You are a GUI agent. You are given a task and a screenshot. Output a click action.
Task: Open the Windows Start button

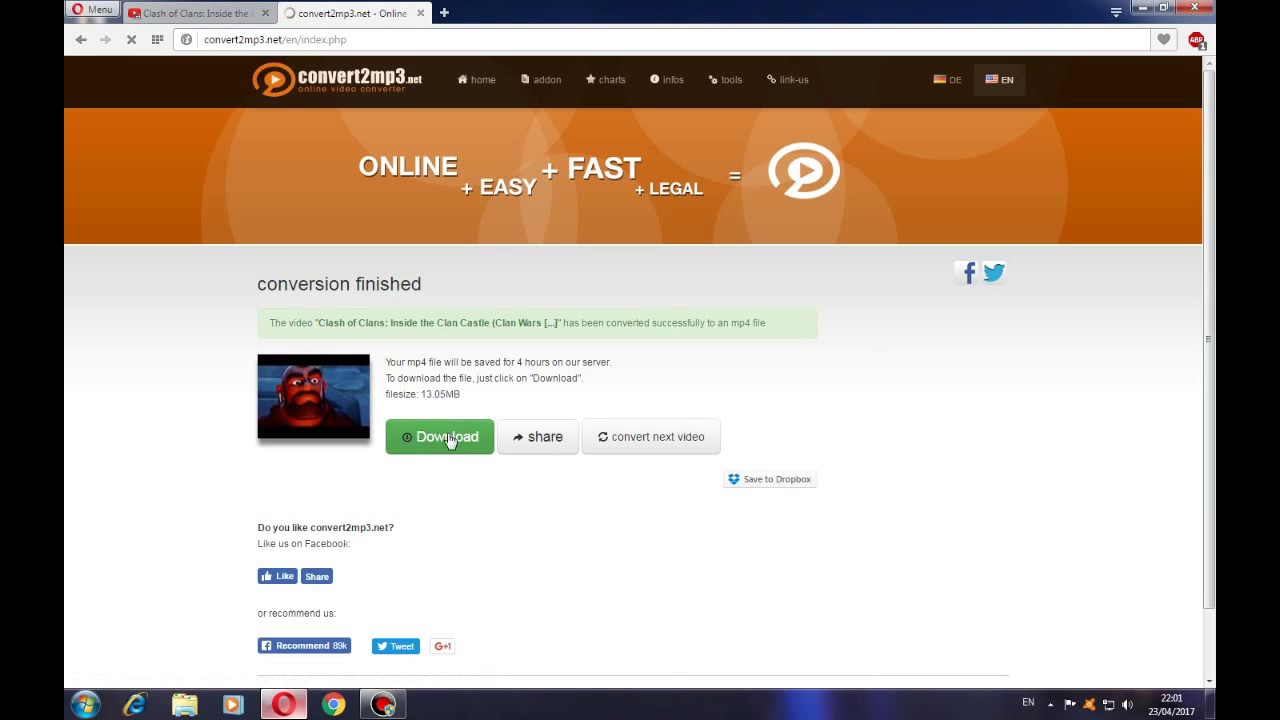(x=85, y=704)
